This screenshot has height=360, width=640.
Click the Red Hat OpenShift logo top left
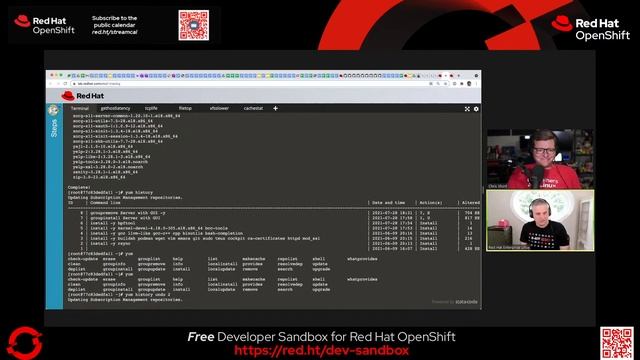pos(44,25)
